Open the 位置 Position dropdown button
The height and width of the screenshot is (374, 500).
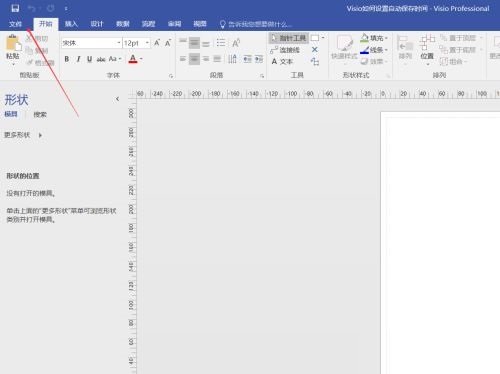coord(427,49)
